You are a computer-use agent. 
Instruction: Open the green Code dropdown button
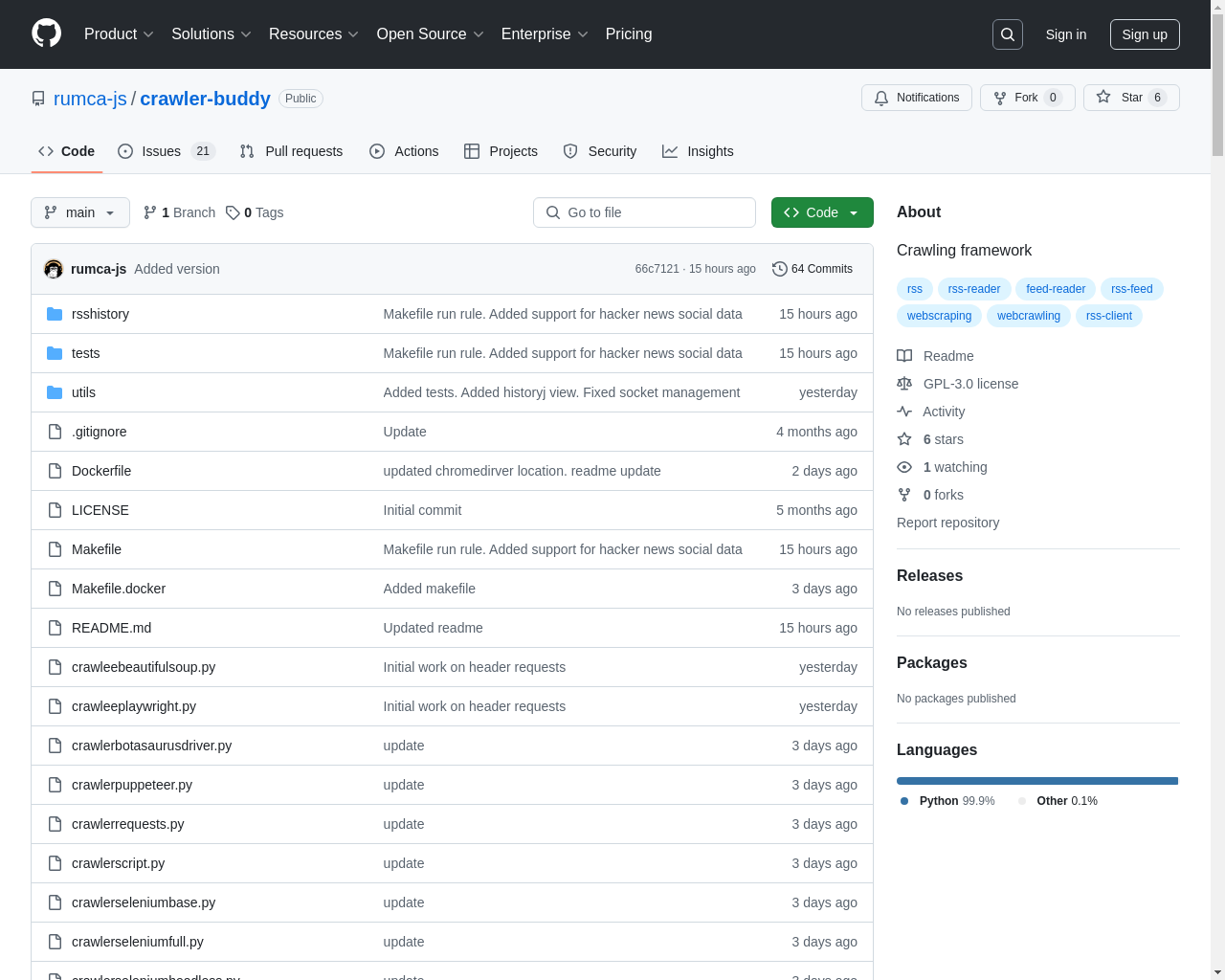pos(822,212)
